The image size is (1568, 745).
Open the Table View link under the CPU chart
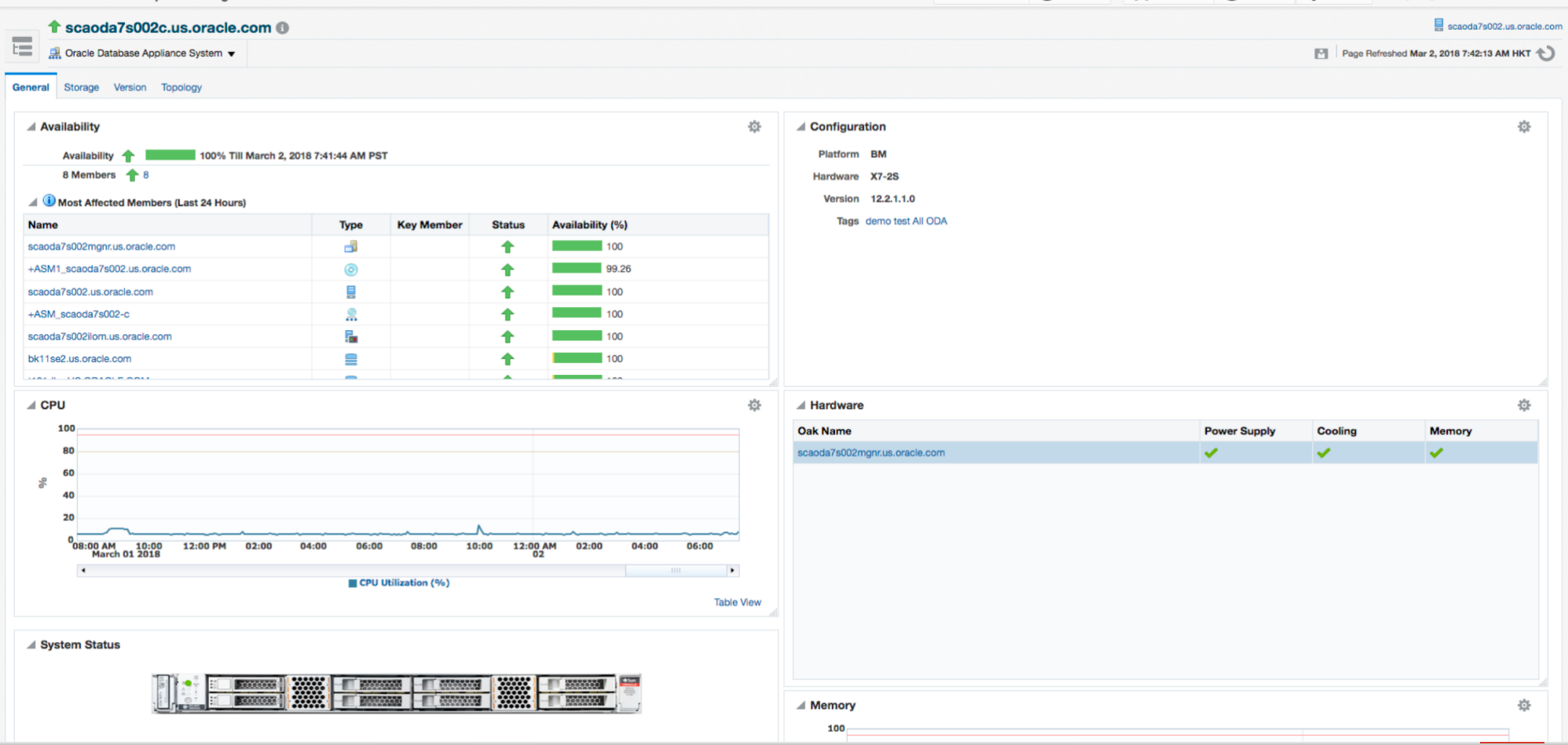pos(737,603)
